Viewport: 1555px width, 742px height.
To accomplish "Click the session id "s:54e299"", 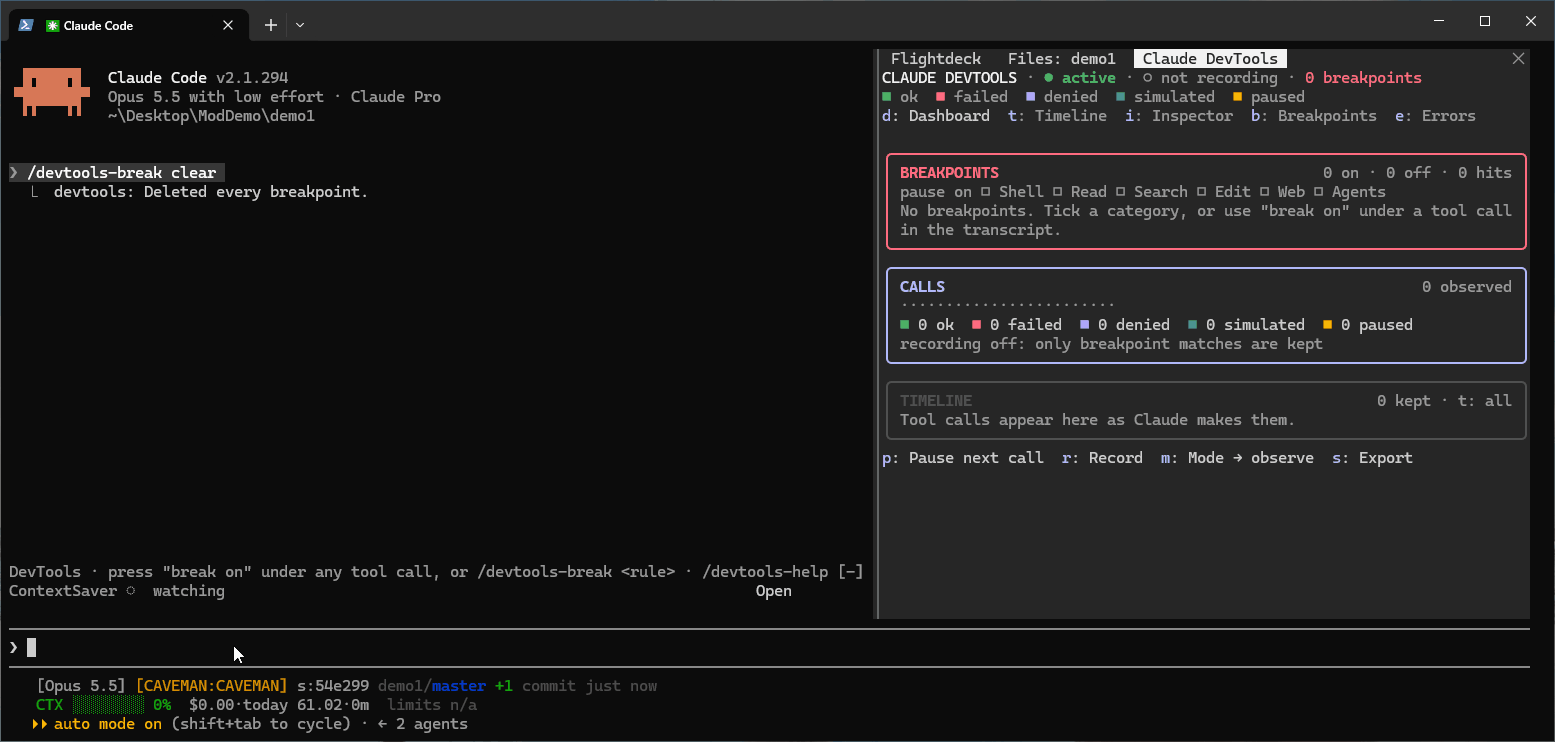I will [x=333, y=686].
